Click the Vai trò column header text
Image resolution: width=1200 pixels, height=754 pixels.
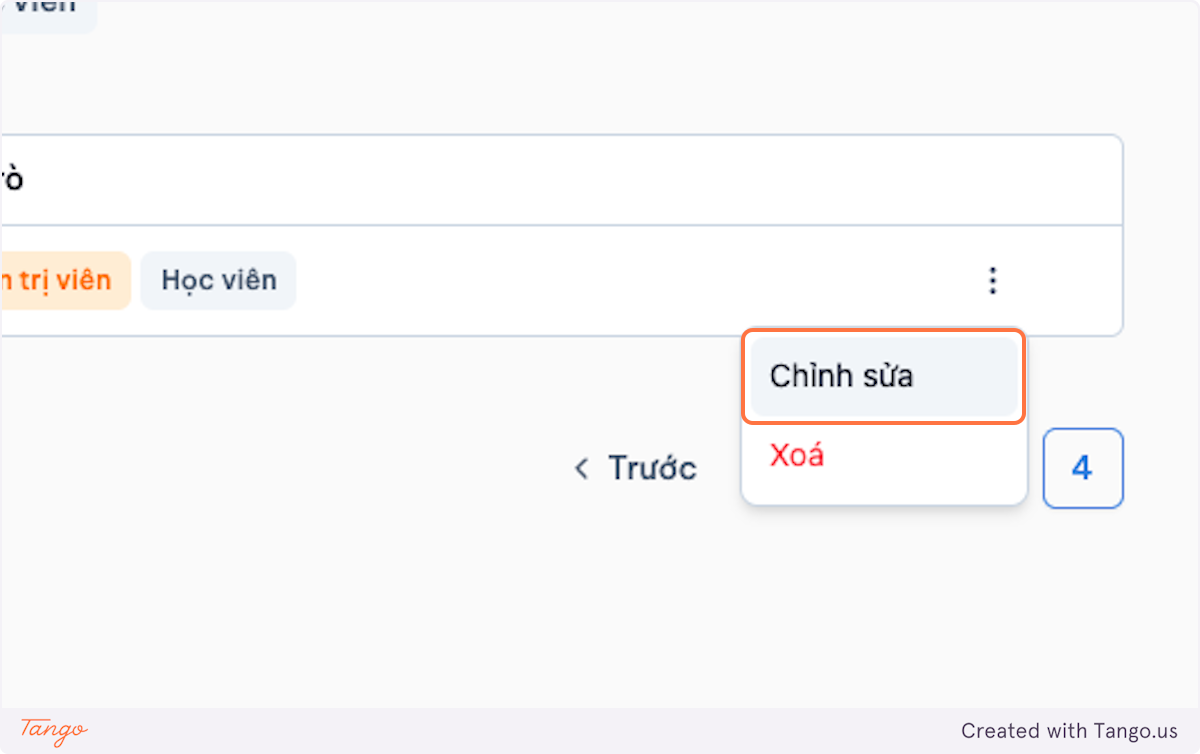[x=12, y=180]
